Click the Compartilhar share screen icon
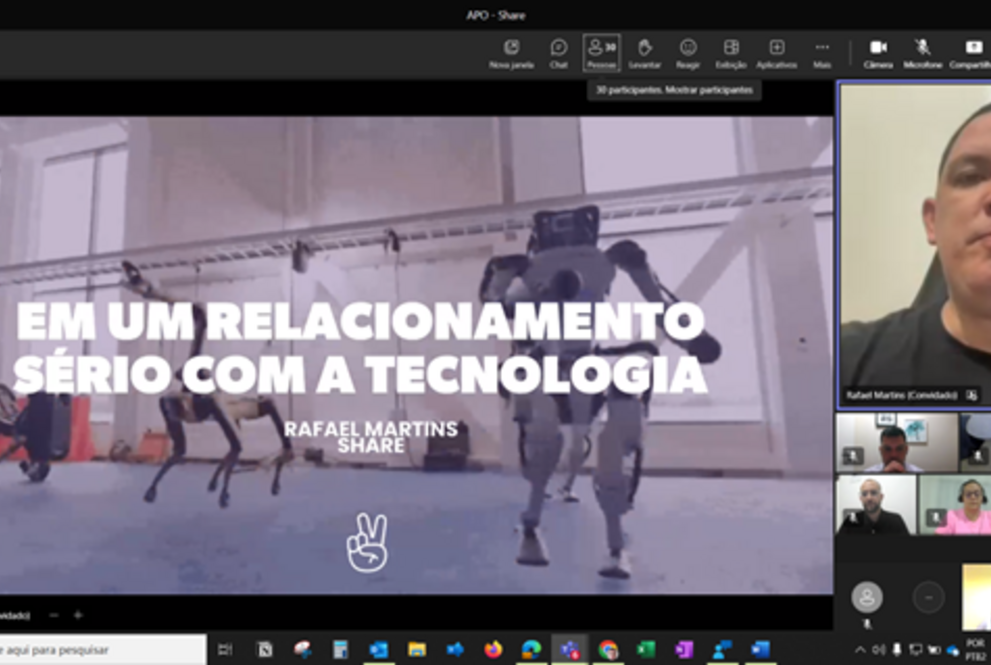Viewport: 991px width, 665px height. (972, 53)
